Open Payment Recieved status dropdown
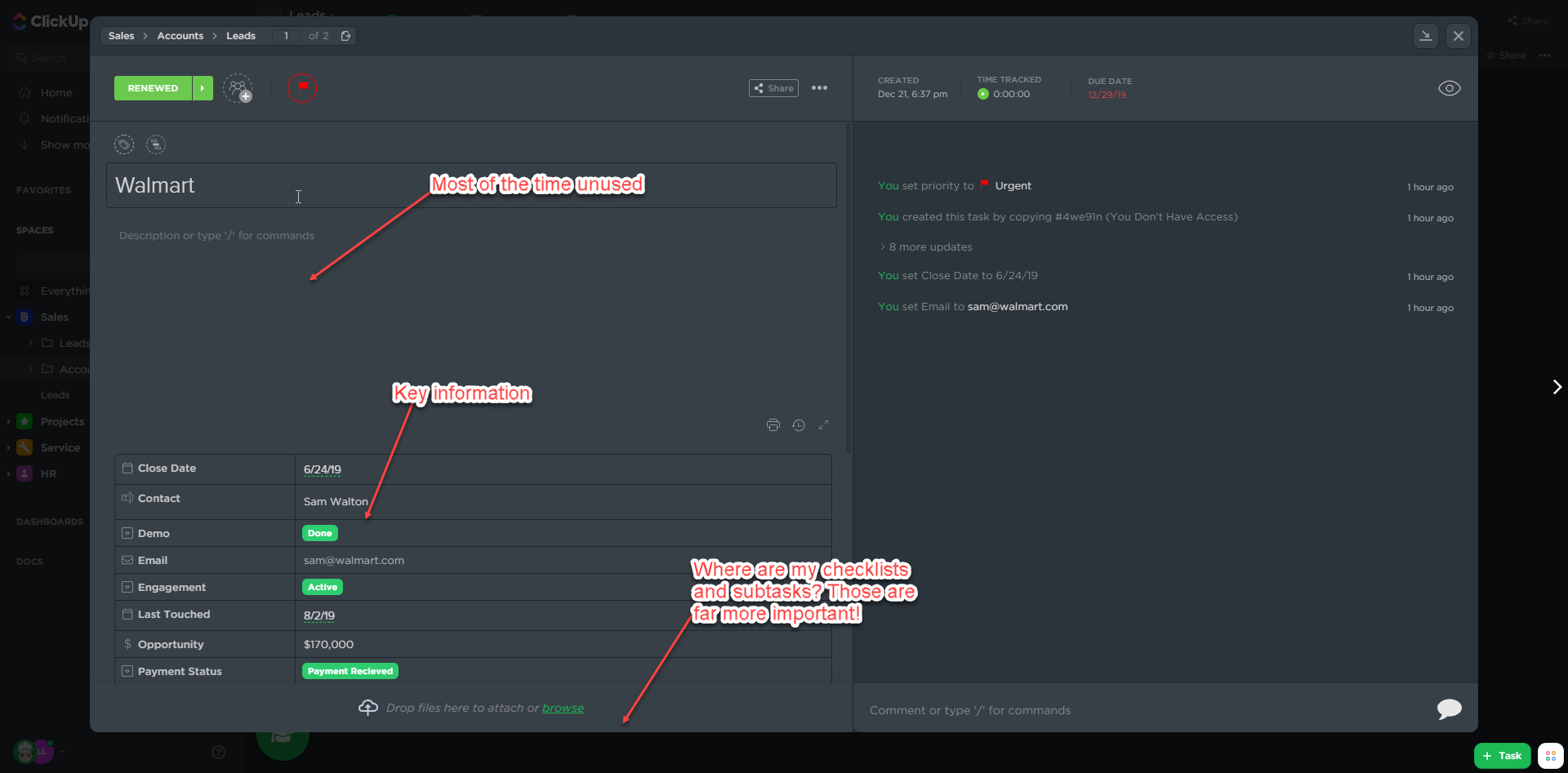The width and height of the screenshot is (1568, 773). pos(350,671)
